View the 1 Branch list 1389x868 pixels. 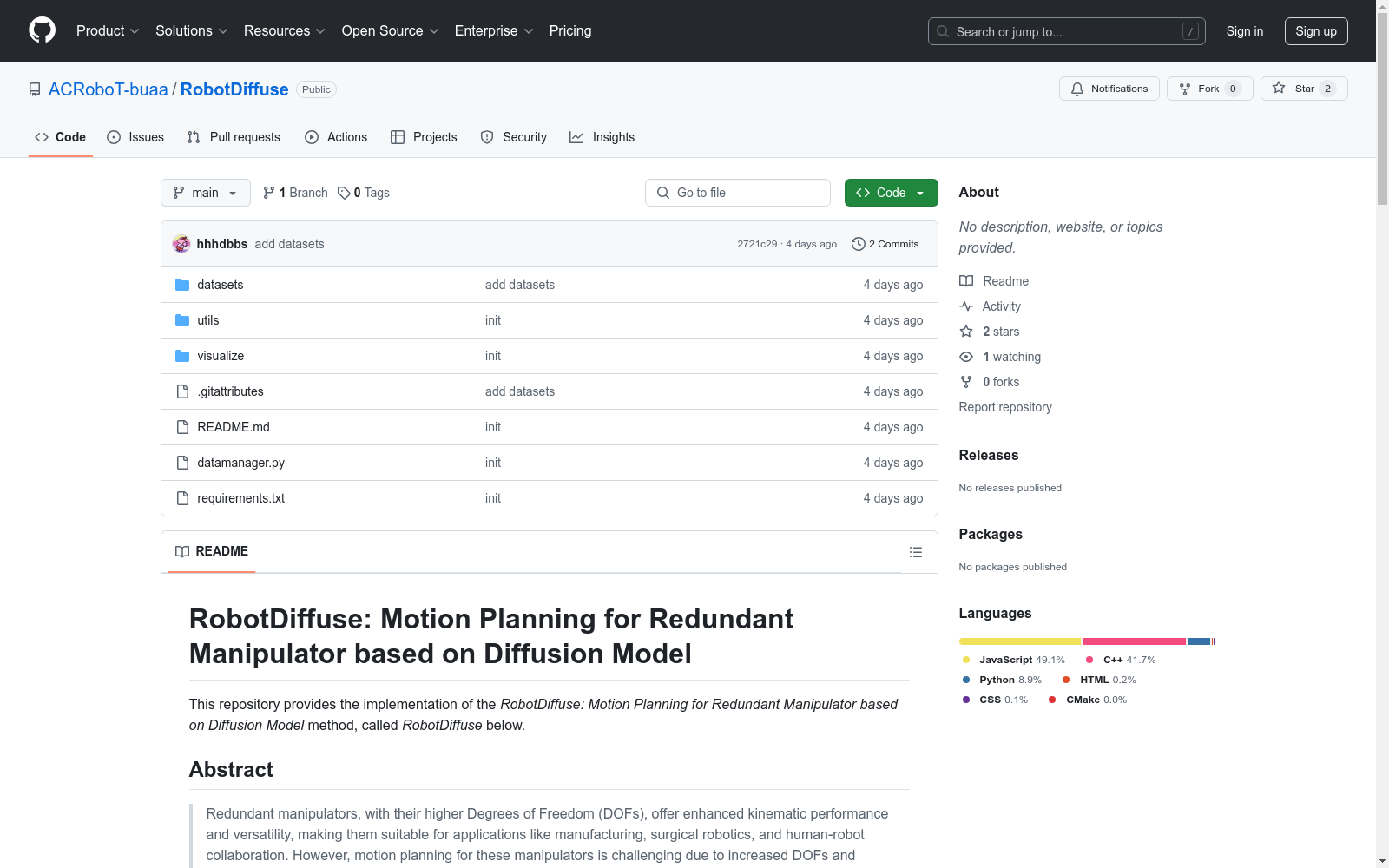[295, 193]
